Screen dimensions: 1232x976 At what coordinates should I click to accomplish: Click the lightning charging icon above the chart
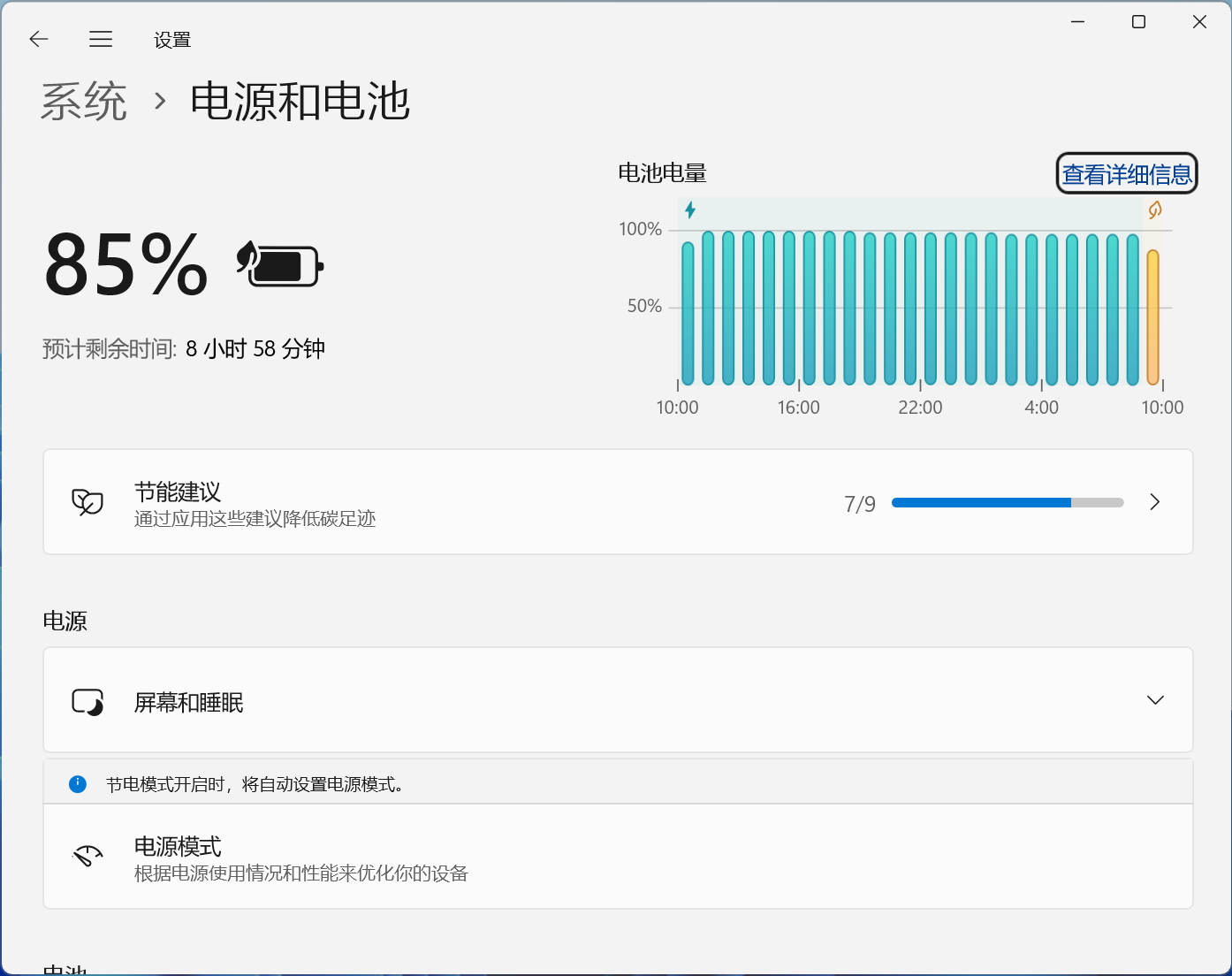coord(690,210)
